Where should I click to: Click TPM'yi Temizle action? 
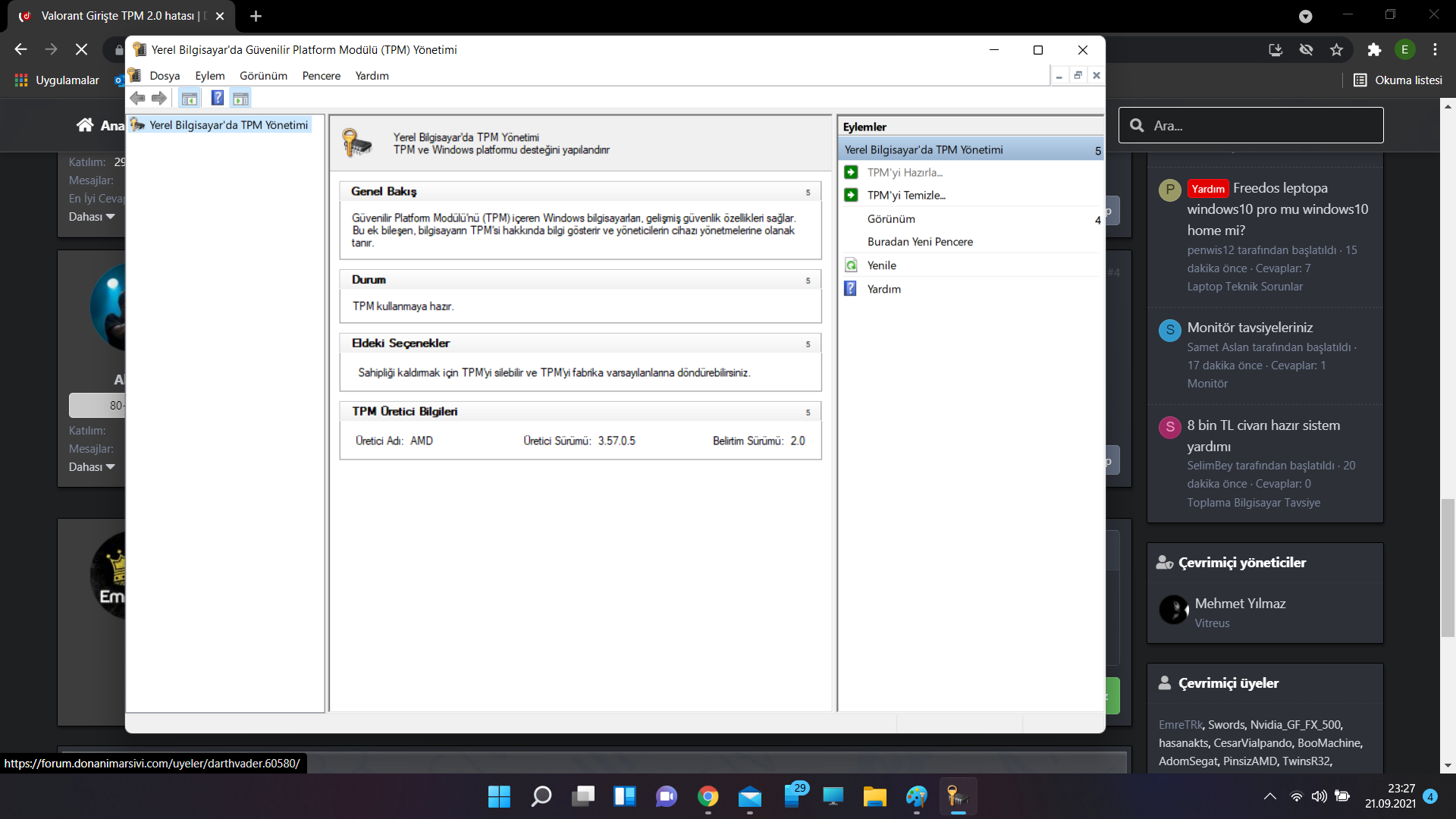906,195
